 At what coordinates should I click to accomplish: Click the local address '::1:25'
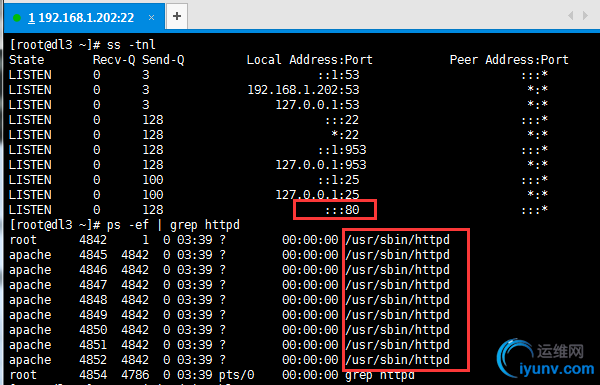pos(339,180)
